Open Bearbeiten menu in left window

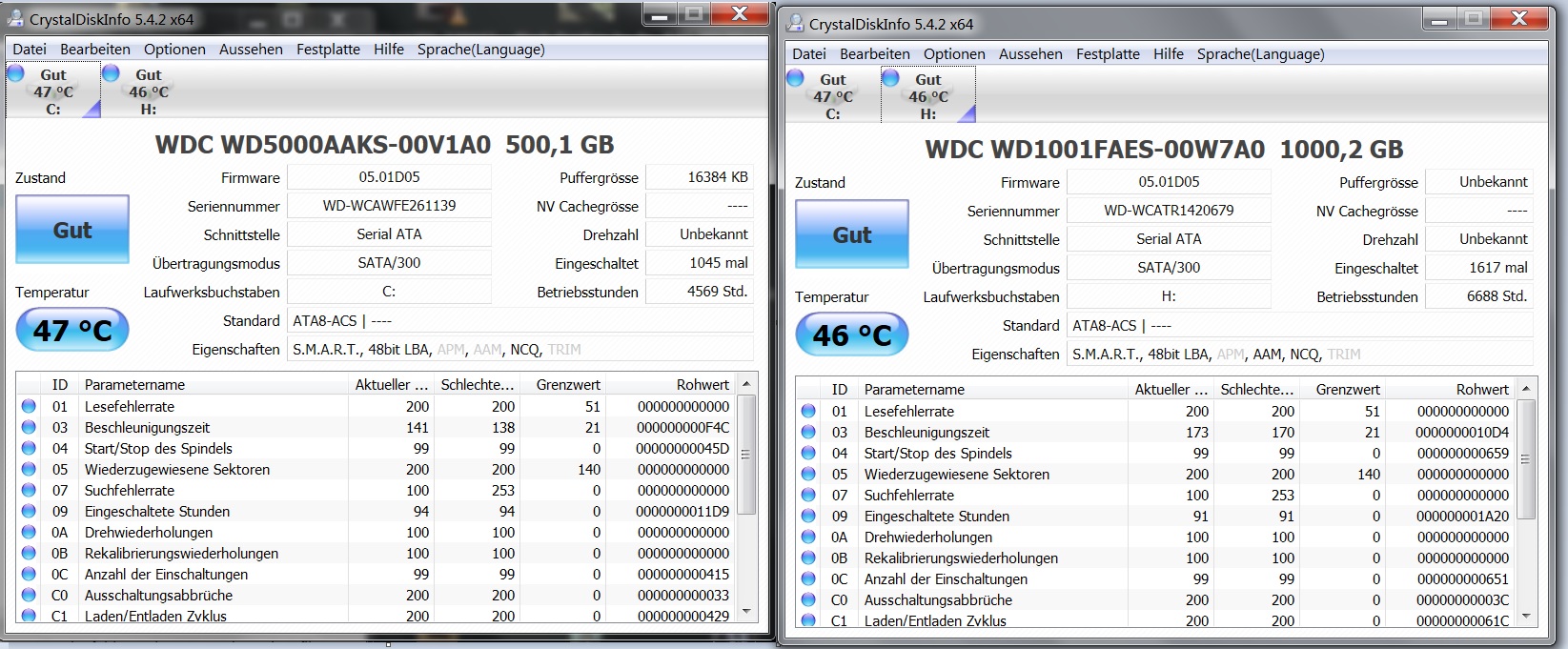coord(95,50)
